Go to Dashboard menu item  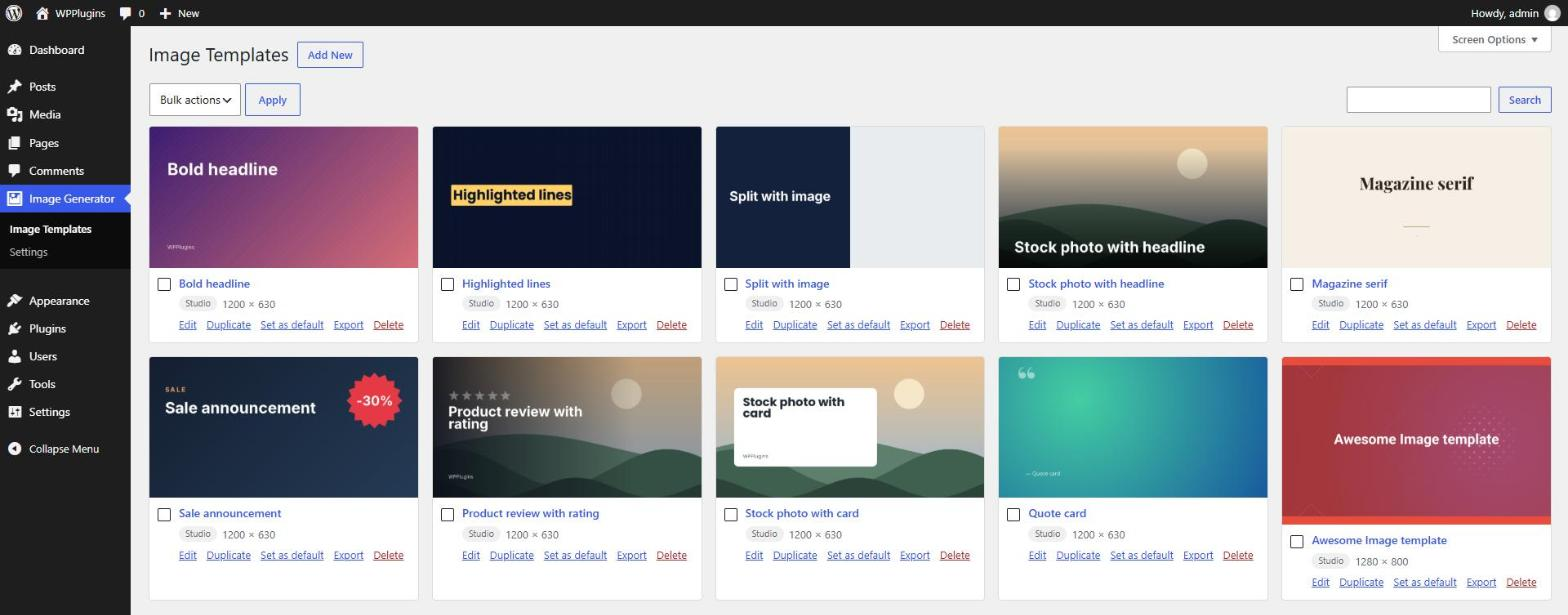click(65, 50)
